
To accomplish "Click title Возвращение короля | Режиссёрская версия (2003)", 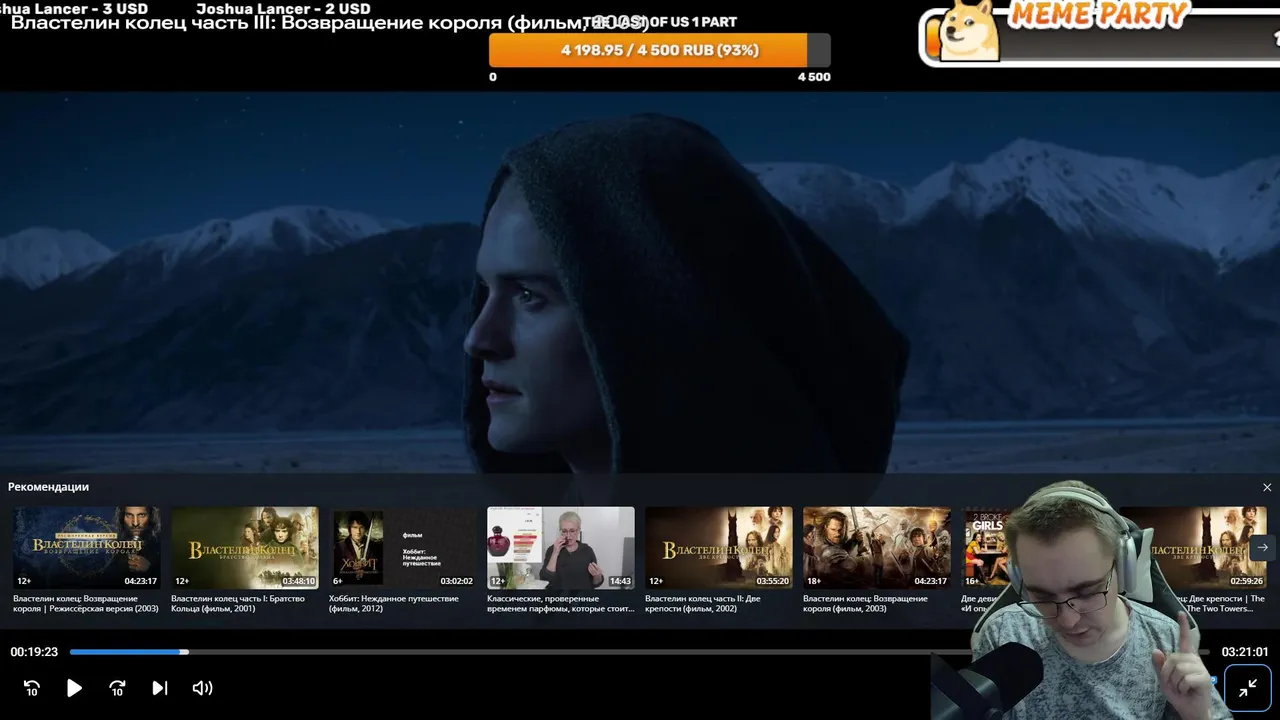I will (86, 603).
